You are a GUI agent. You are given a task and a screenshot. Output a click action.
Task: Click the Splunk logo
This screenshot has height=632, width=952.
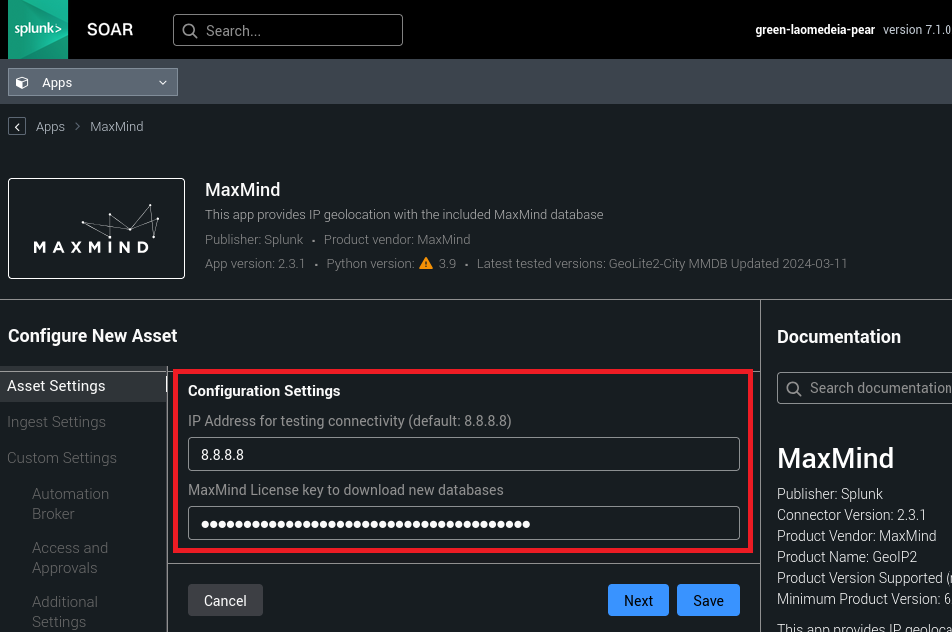point(34,30)
